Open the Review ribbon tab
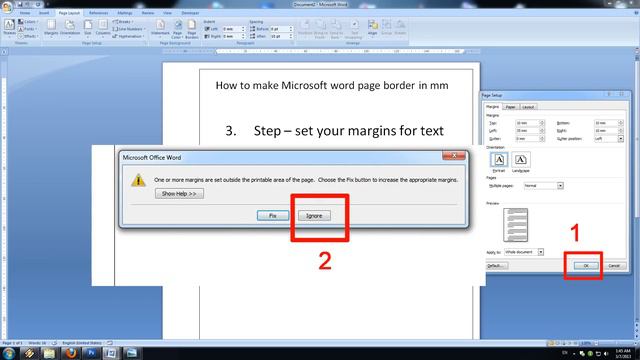 [148, 13]
